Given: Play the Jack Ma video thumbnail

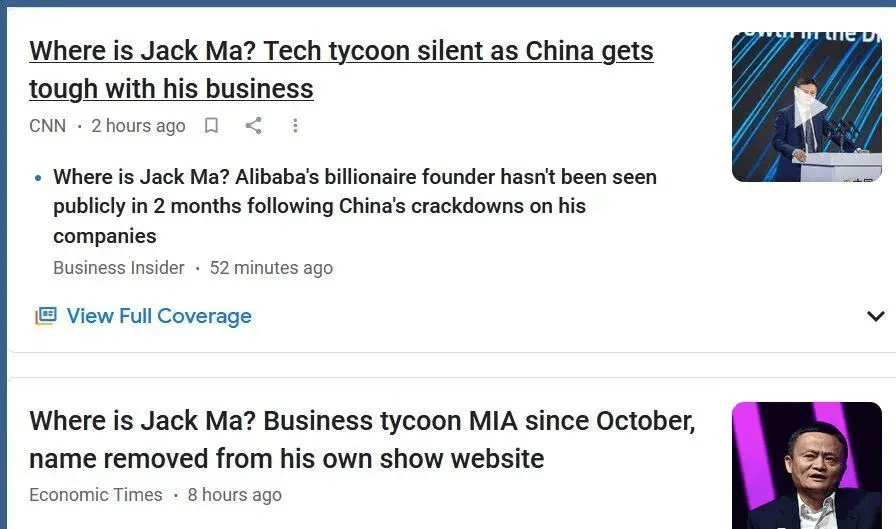Looking at the screenshot, I should point(807,107).
